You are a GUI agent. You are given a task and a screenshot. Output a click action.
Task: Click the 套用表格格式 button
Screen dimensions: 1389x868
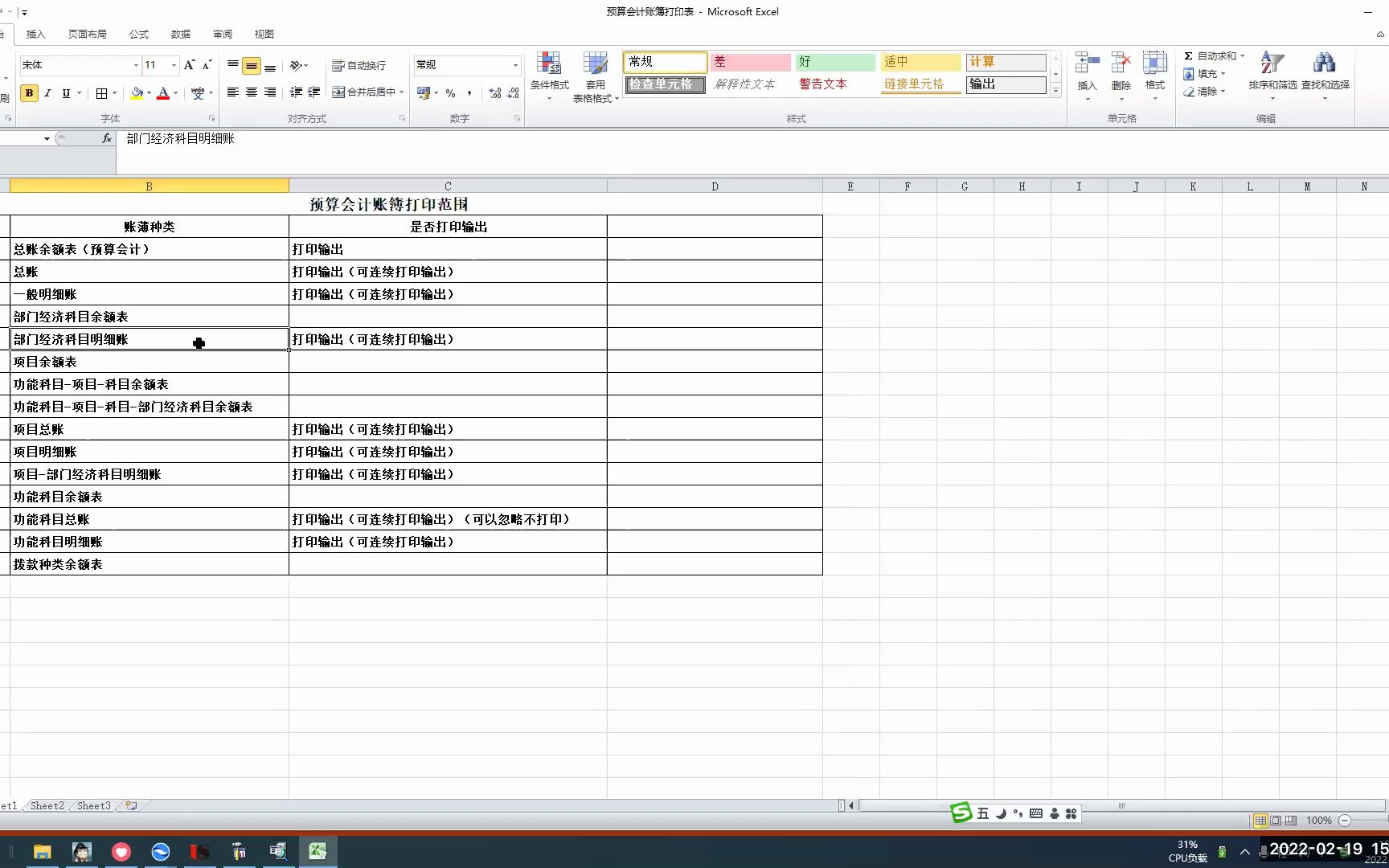pyautogui.click(x=595, y=76)
